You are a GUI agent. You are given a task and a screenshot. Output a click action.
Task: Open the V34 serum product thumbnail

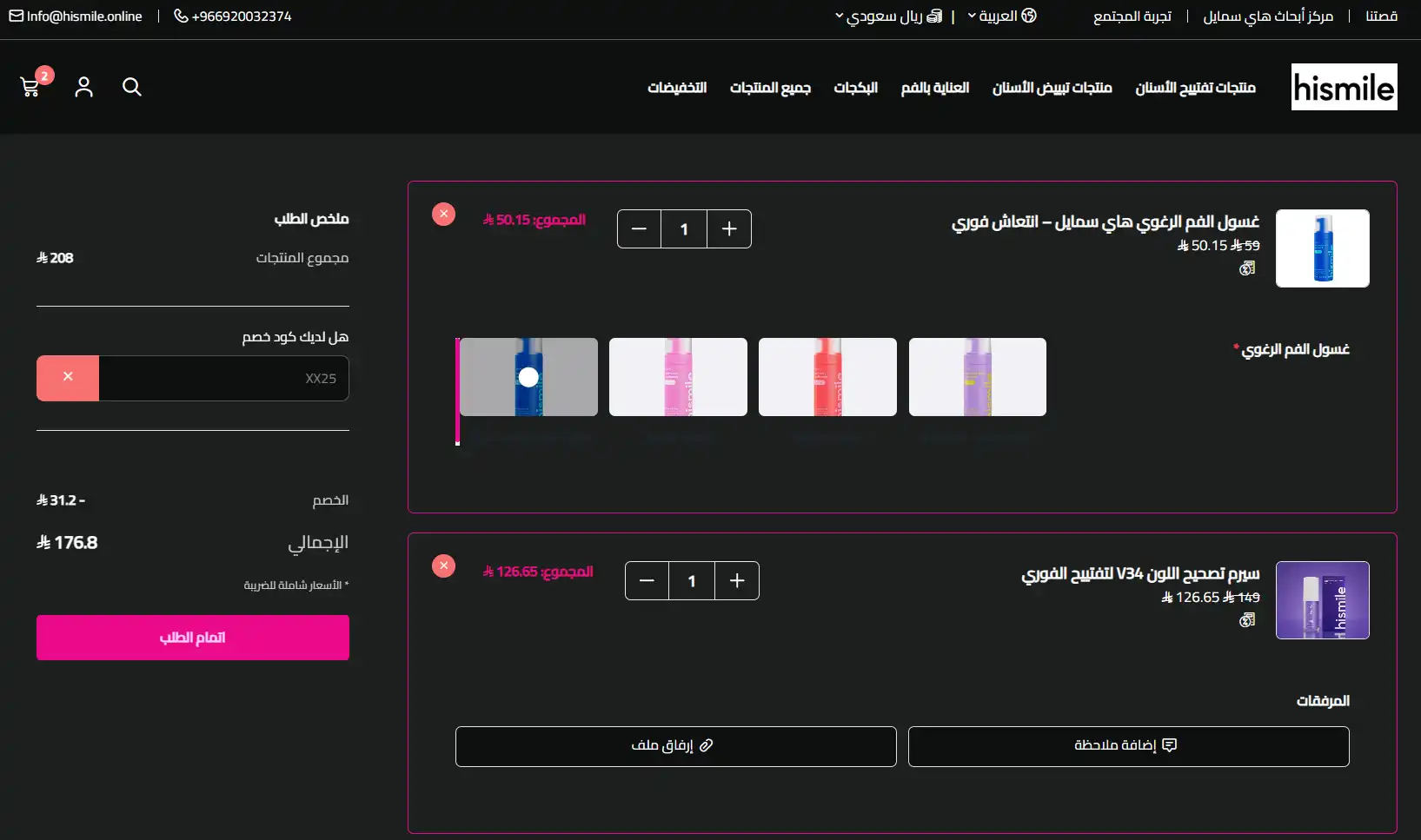[1323, 600]
